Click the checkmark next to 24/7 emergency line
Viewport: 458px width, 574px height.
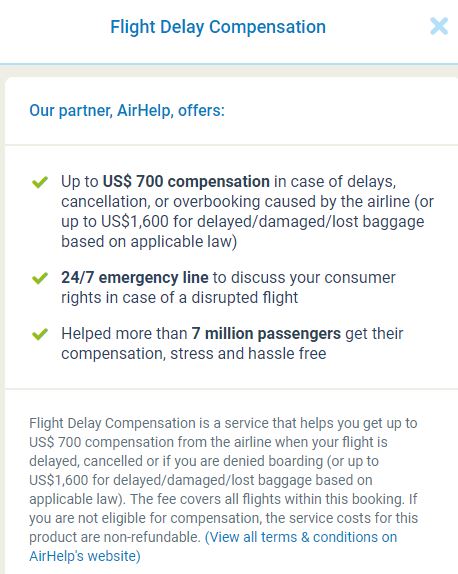coord(40,278)
